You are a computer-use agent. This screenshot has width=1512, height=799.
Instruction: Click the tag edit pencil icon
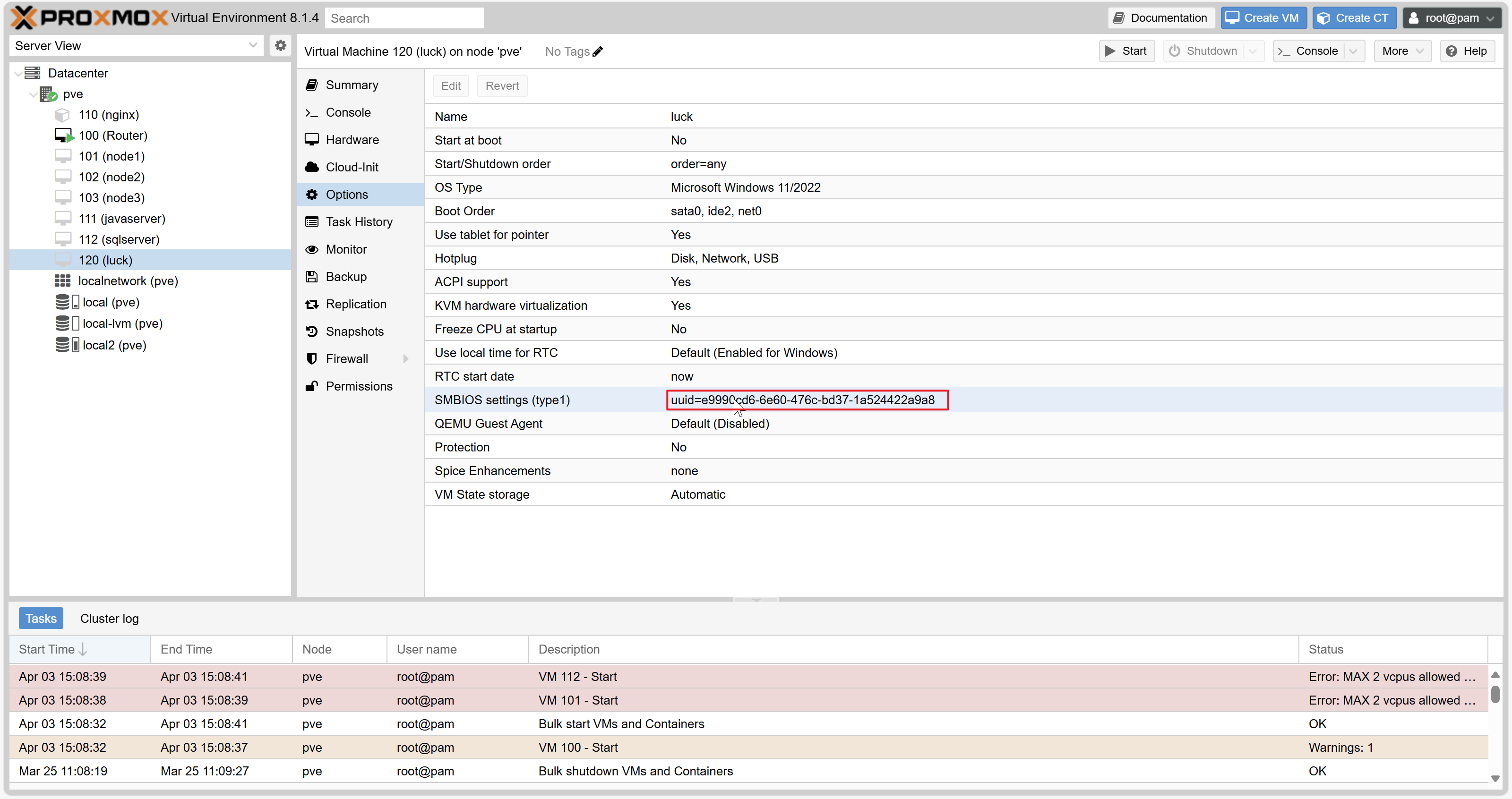point(598,51)
